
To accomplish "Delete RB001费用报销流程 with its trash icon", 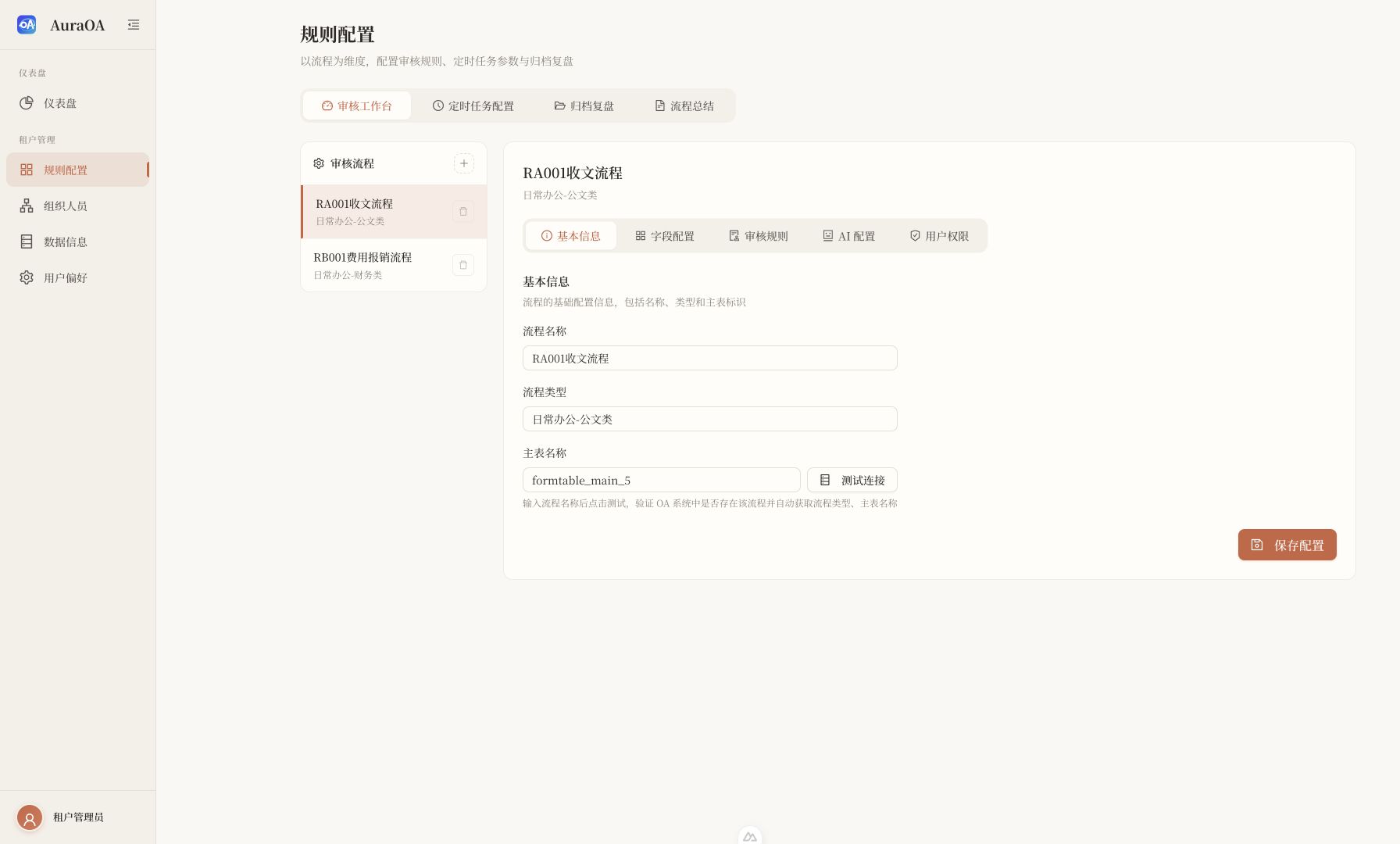I will 463,265.
